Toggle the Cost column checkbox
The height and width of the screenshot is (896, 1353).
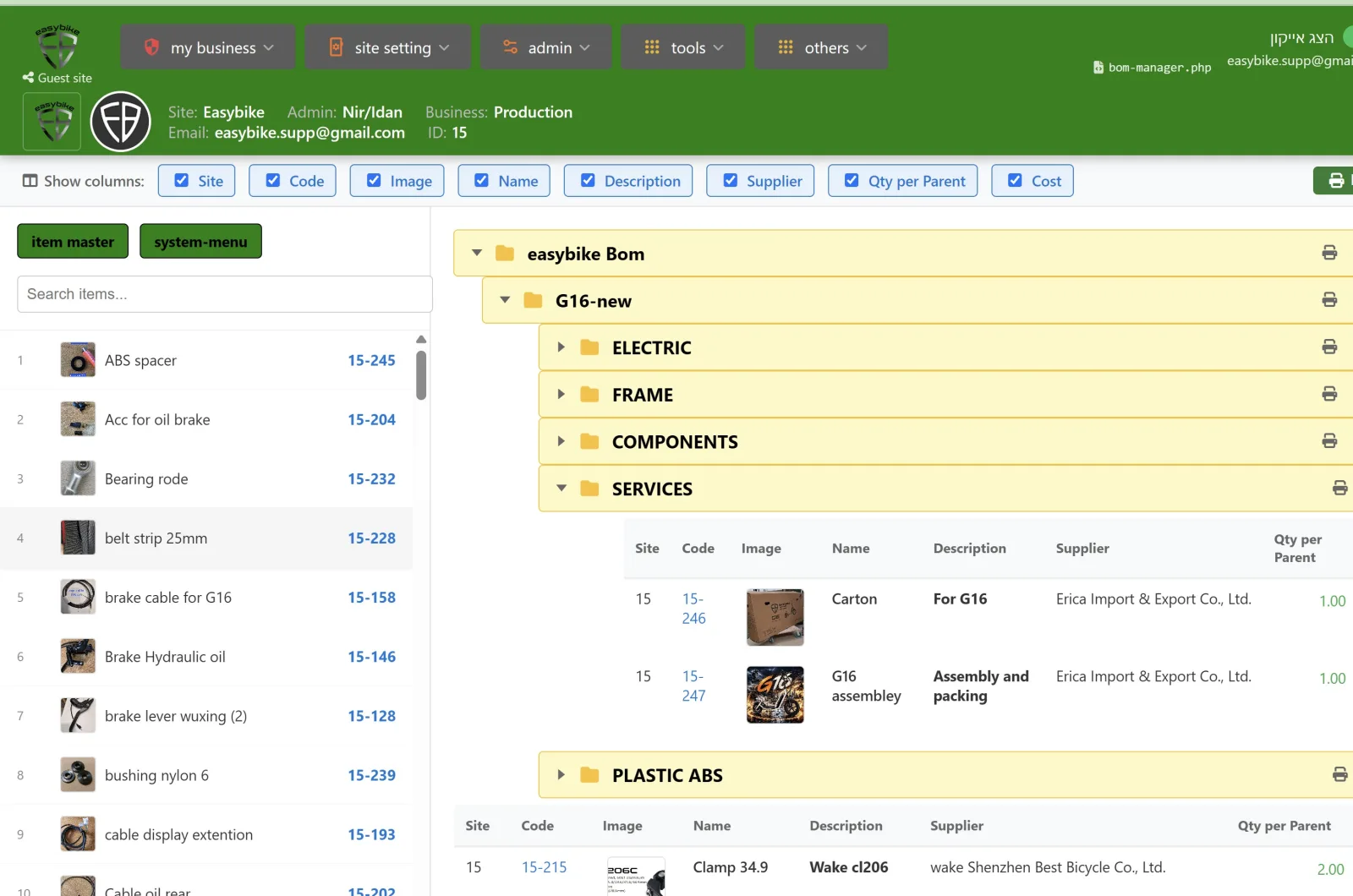click(x=1015, y=180)
